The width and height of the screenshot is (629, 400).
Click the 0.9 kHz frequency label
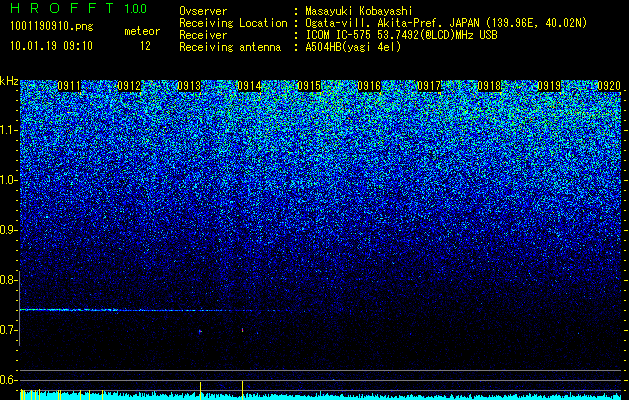[8, 230]
